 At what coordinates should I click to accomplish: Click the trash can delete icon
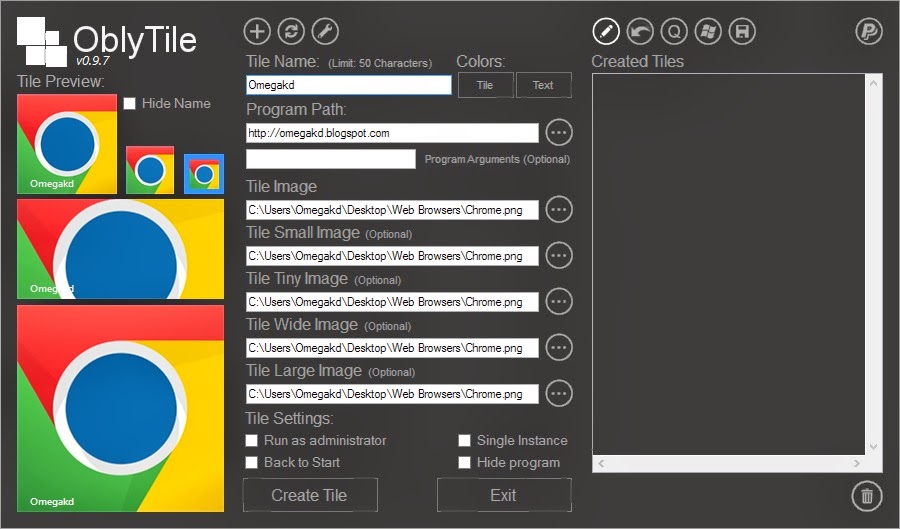867,496
